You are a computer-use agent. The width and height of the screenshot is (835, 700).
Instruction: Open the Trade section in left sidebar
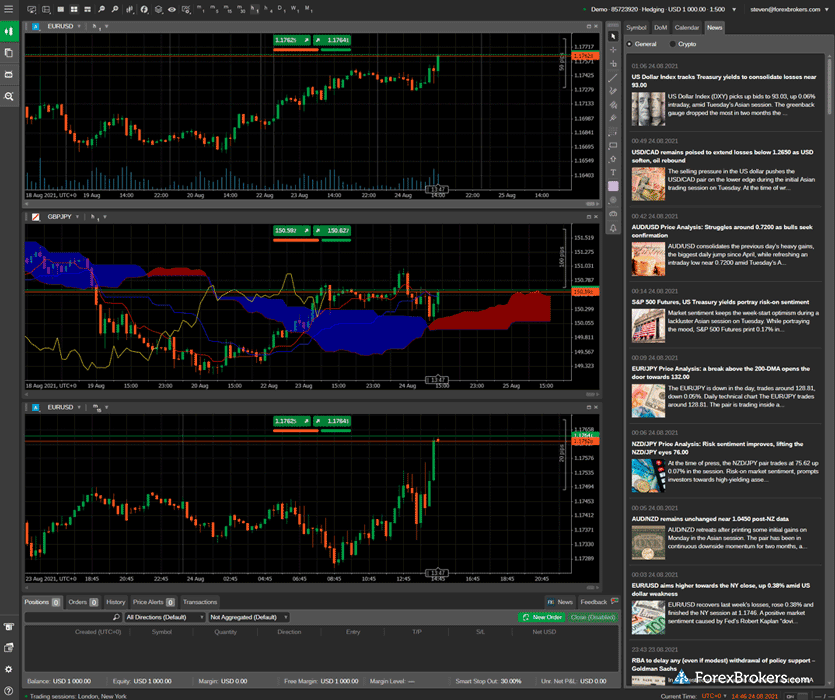click(x=9, y=31)
